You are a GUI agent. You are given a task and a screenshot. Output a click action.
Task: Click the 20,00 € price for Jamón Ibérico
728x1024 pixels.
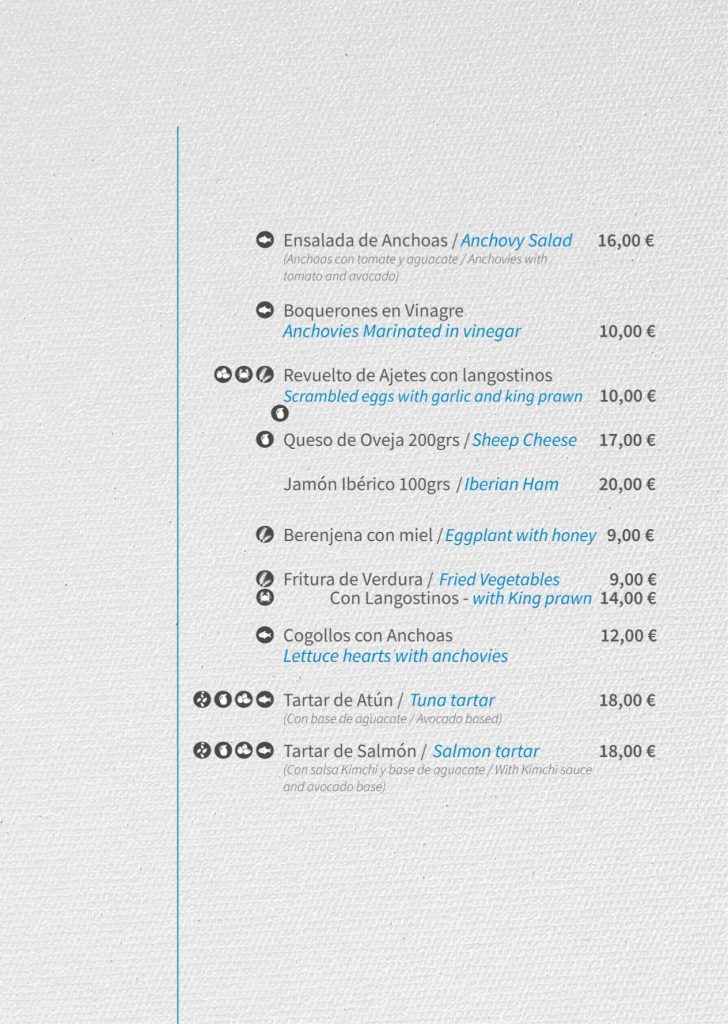[627, 484]
